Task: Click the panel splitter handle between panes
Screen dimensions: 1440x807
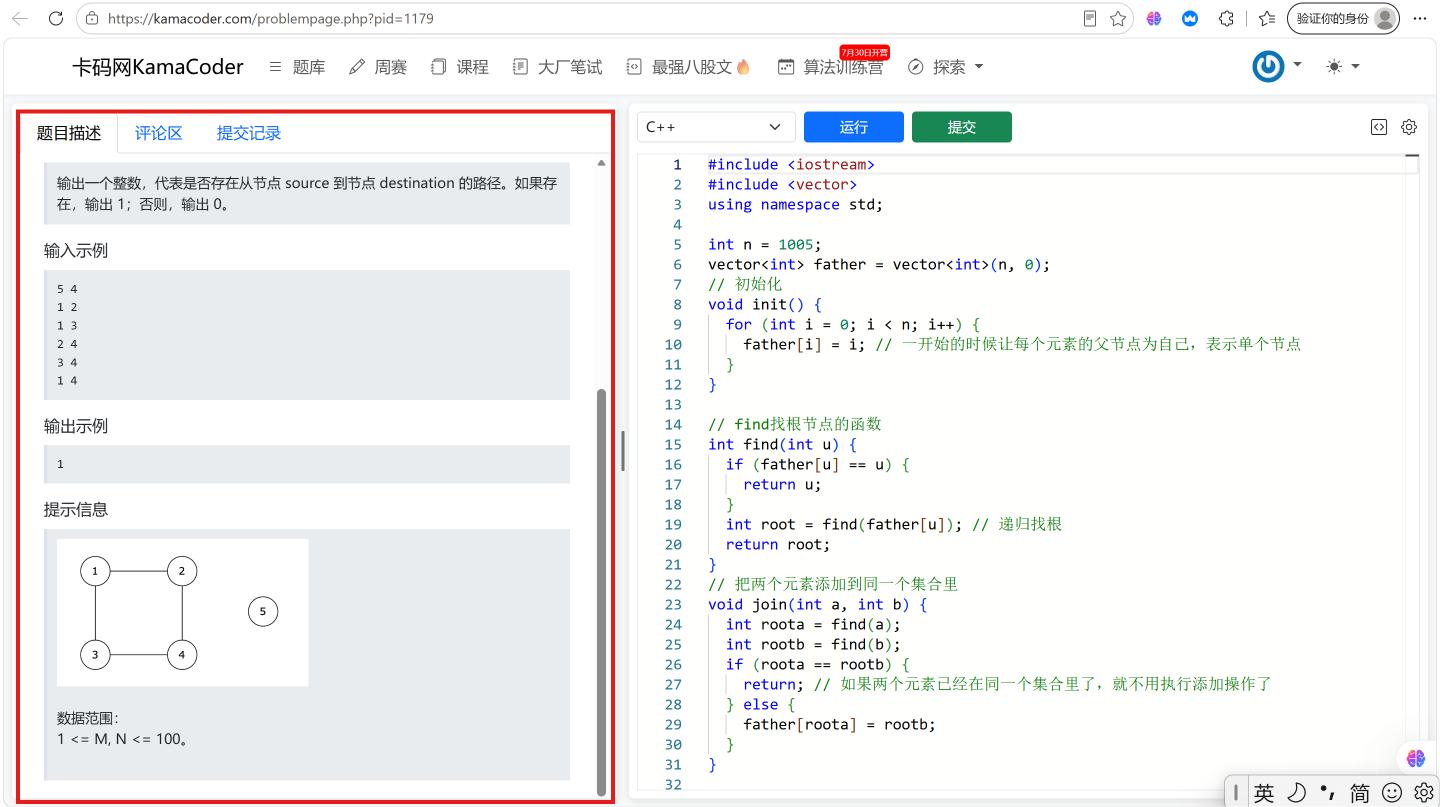Action: (x=622, y=451)
